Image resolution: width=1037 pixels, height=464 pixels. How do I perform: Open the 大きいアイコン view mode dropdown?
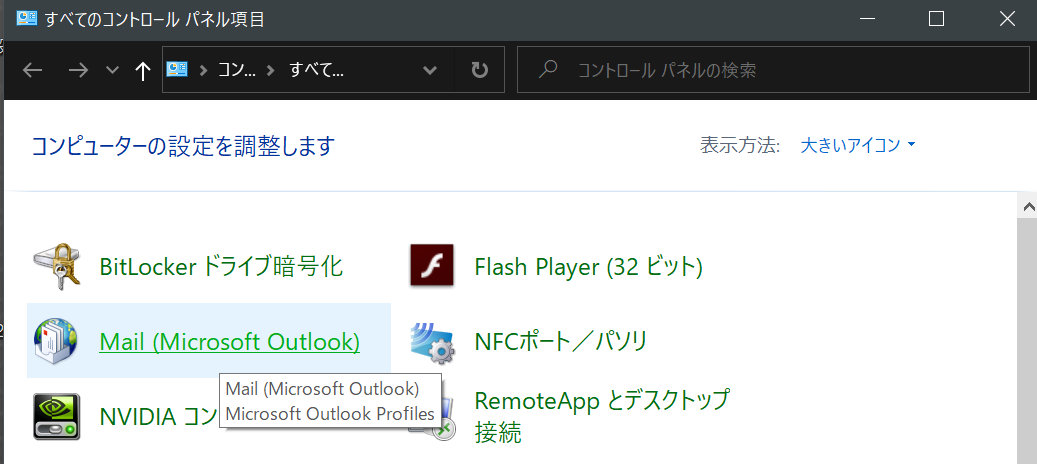point(858,145)
